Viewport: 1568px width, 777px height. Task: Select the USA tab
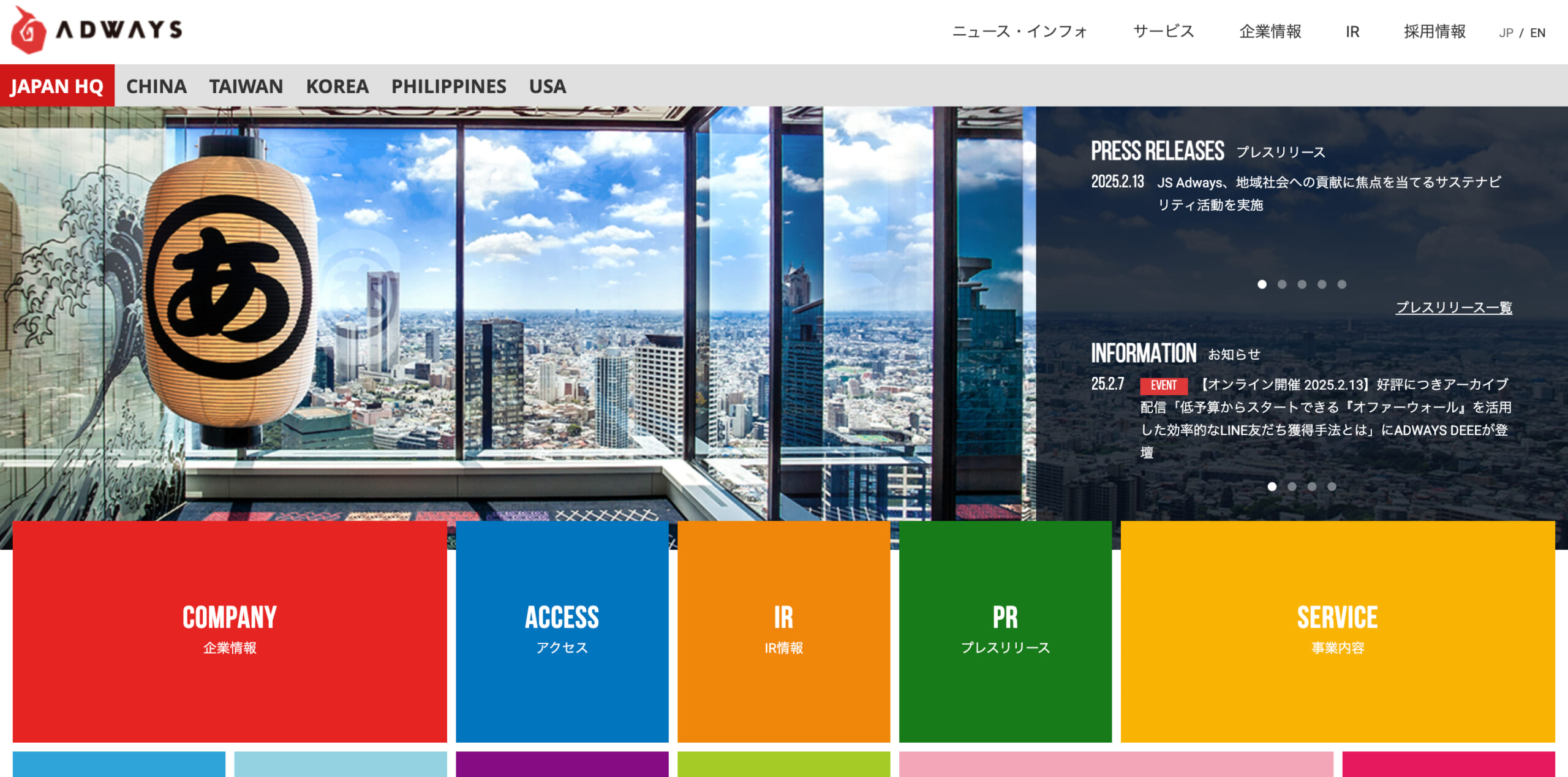[x=548, y=86]
